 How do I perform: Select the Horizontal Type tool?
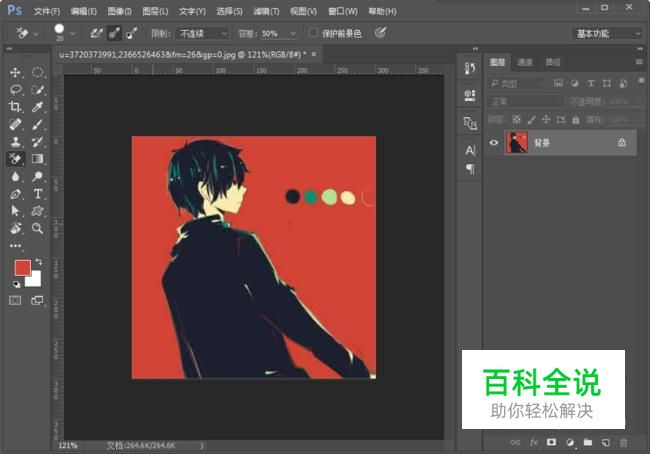click(37, 194)
